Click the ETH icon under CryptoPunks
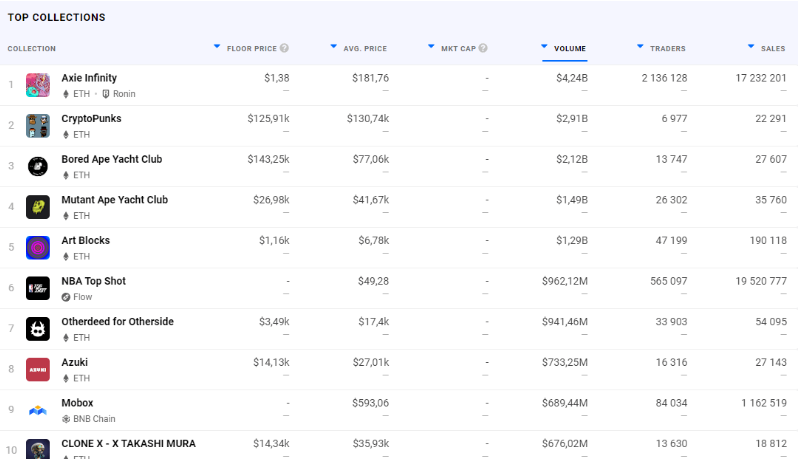Image resolution: width=799 pixels, height=459 pixels. click(66, 134)
